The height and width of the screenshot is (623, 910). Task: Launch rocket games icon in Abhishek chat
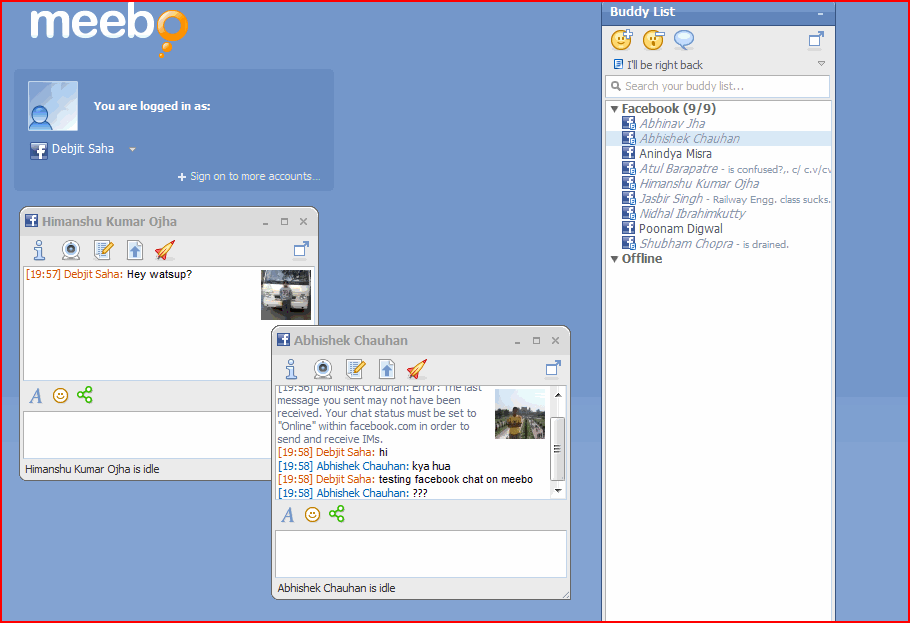tap(417, 369)
